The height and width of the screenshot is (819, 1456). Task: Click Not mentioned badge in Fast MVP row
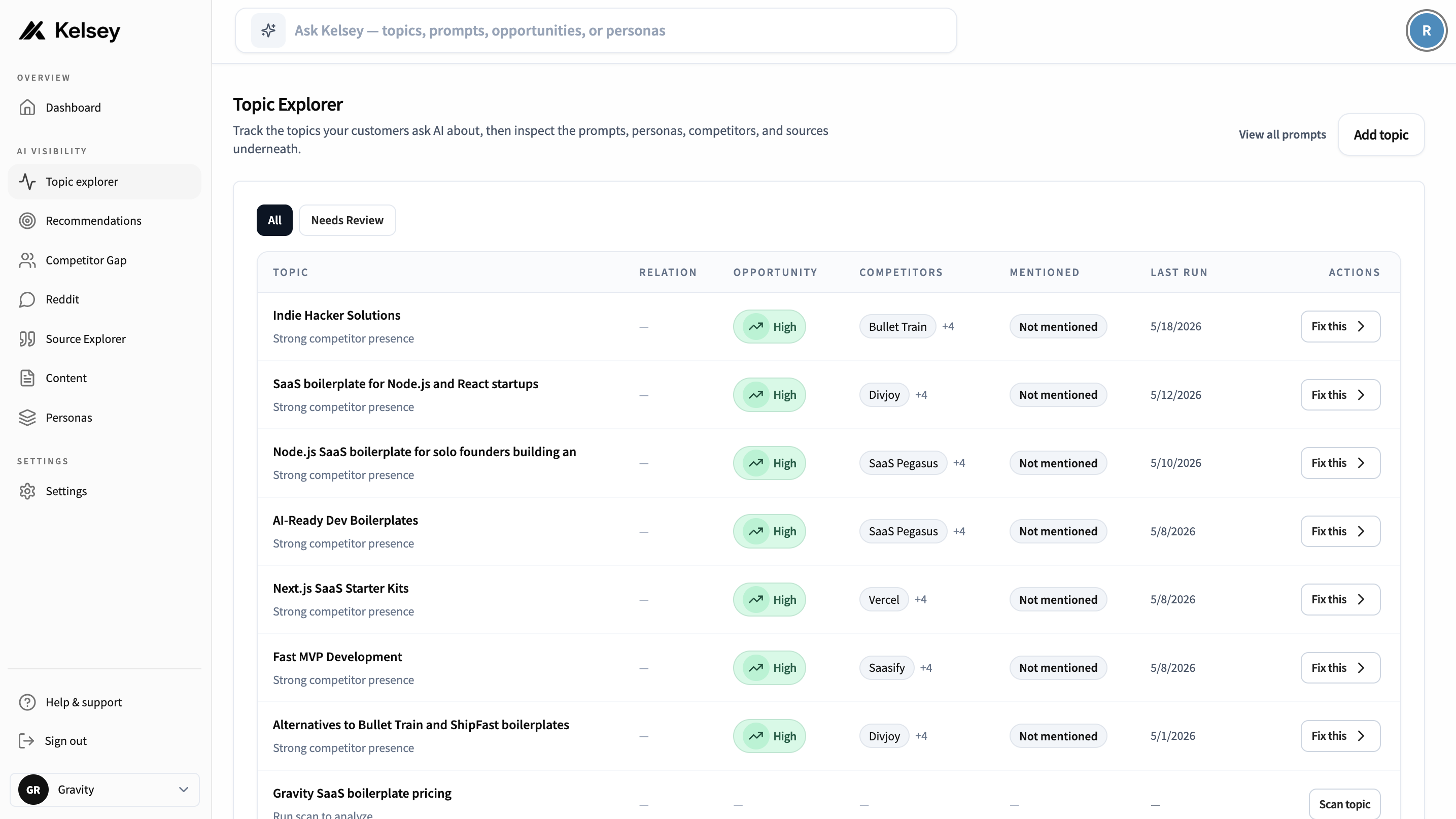1058,667
